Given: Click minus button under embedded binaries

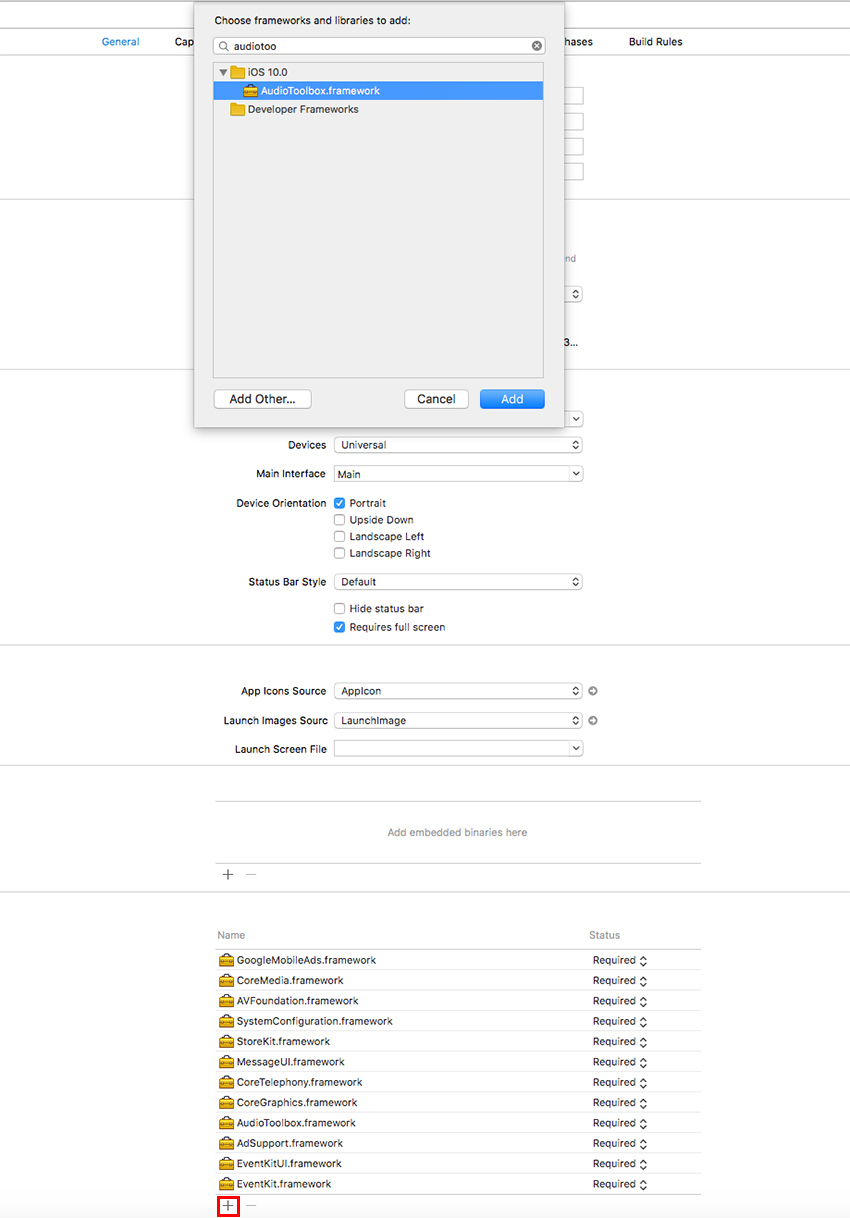Looking at the screenshot, I should [x=251, y=874].
